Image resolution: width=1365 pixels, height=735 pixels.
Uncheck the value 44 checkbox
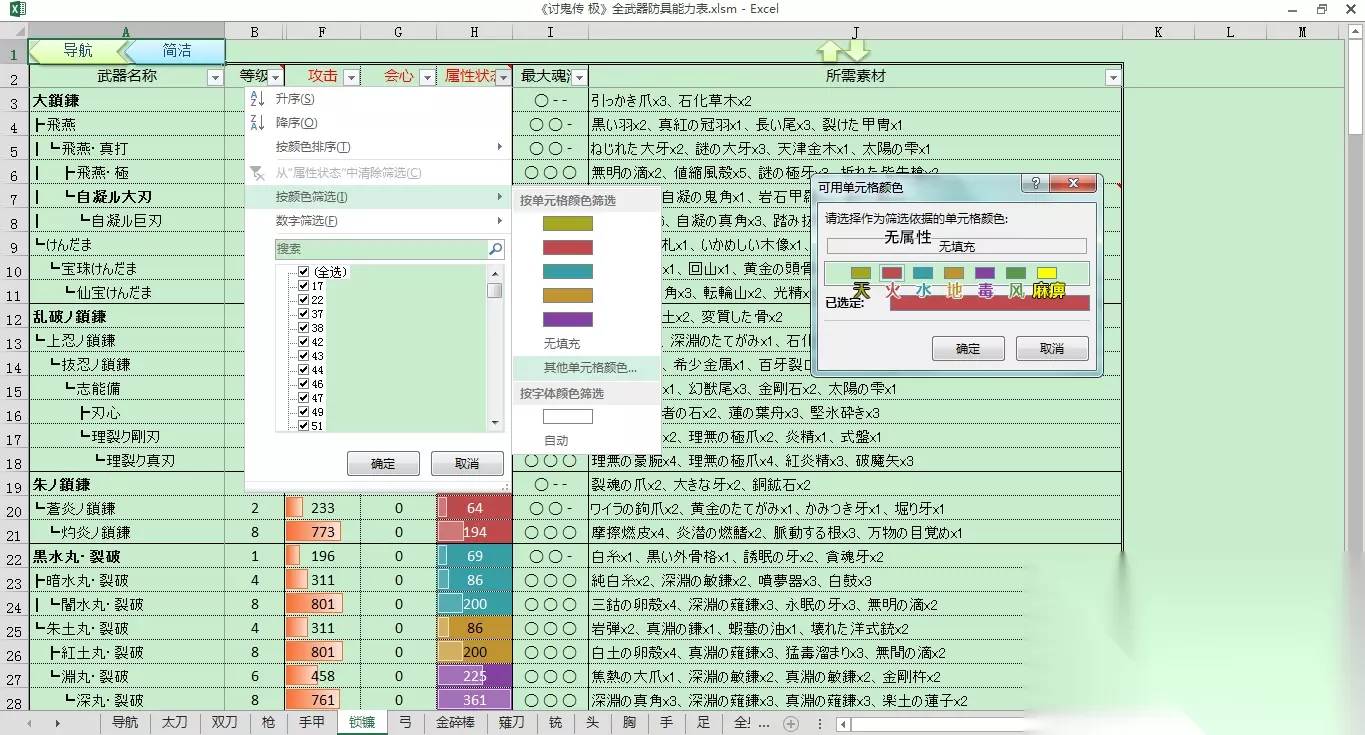[x=303, y=370]
